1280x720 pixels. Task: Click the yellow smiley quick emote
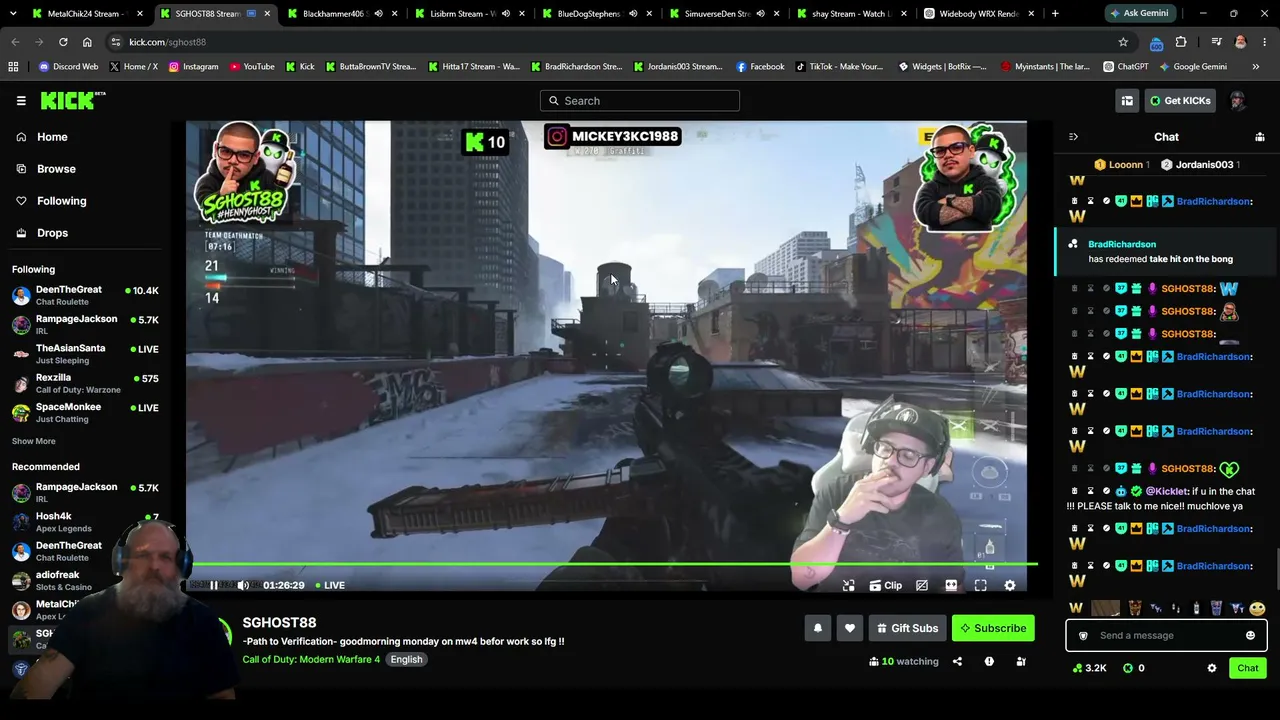[1257, 608]
